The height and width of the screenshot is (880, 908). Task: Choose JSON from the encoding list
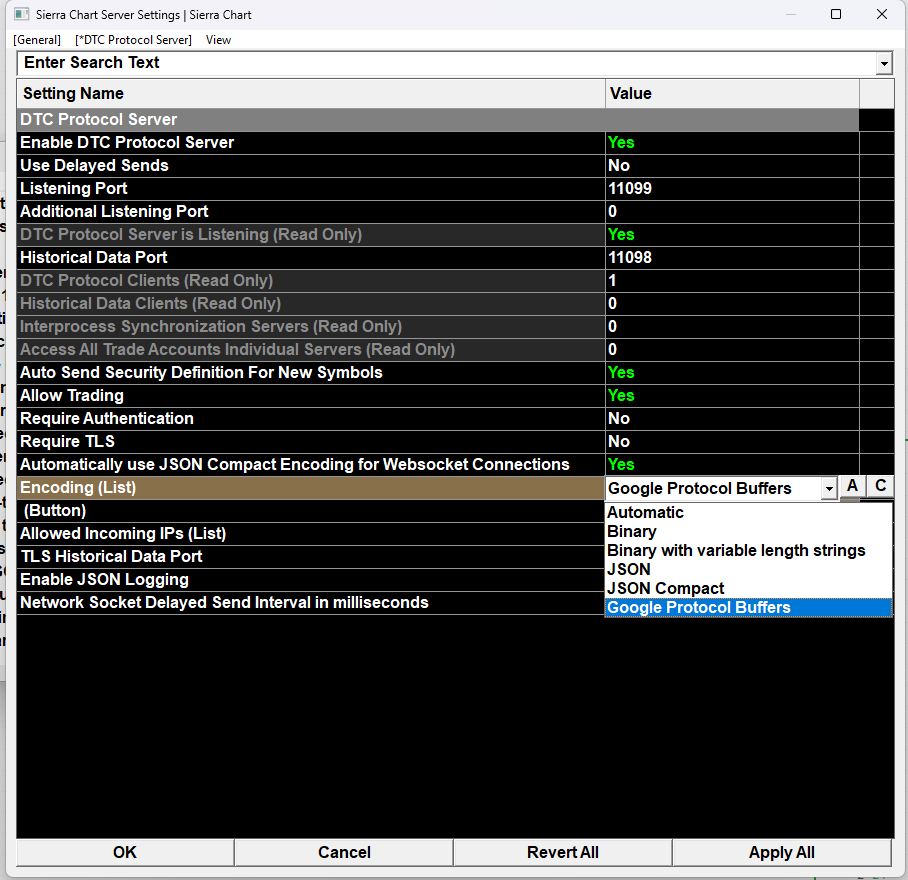coord(749,570)
